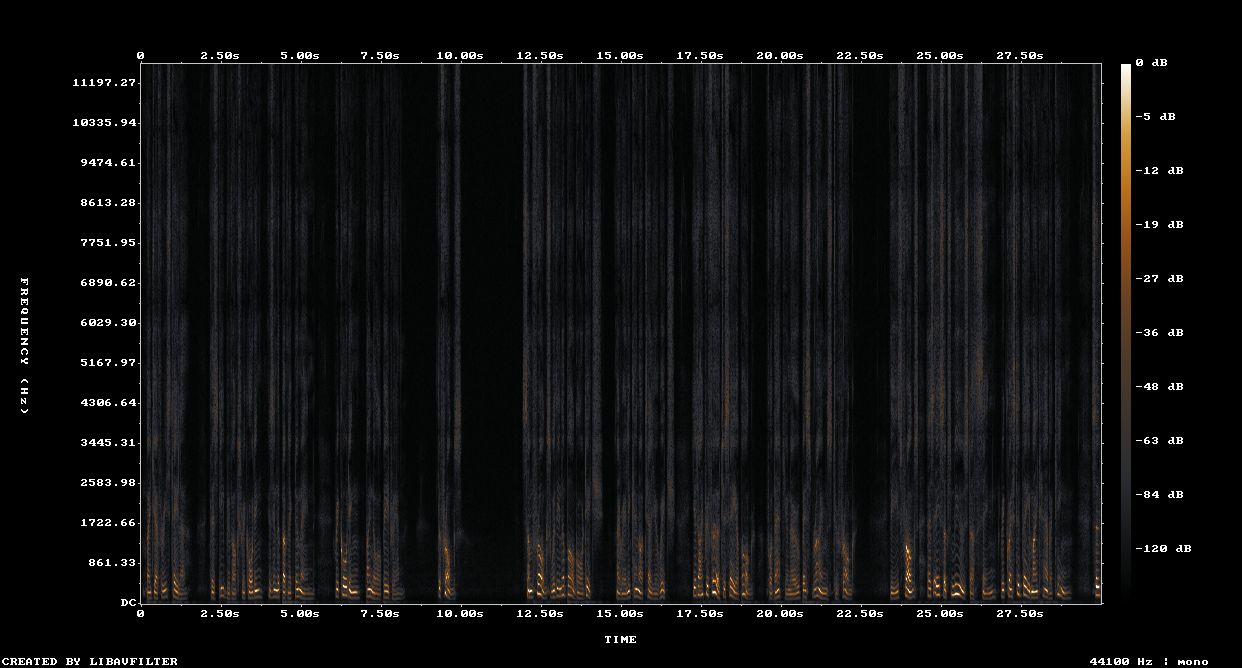Click the 3445.31 frequency label
The width and height of the screenshot is (1242, 668).
[108, 442]
